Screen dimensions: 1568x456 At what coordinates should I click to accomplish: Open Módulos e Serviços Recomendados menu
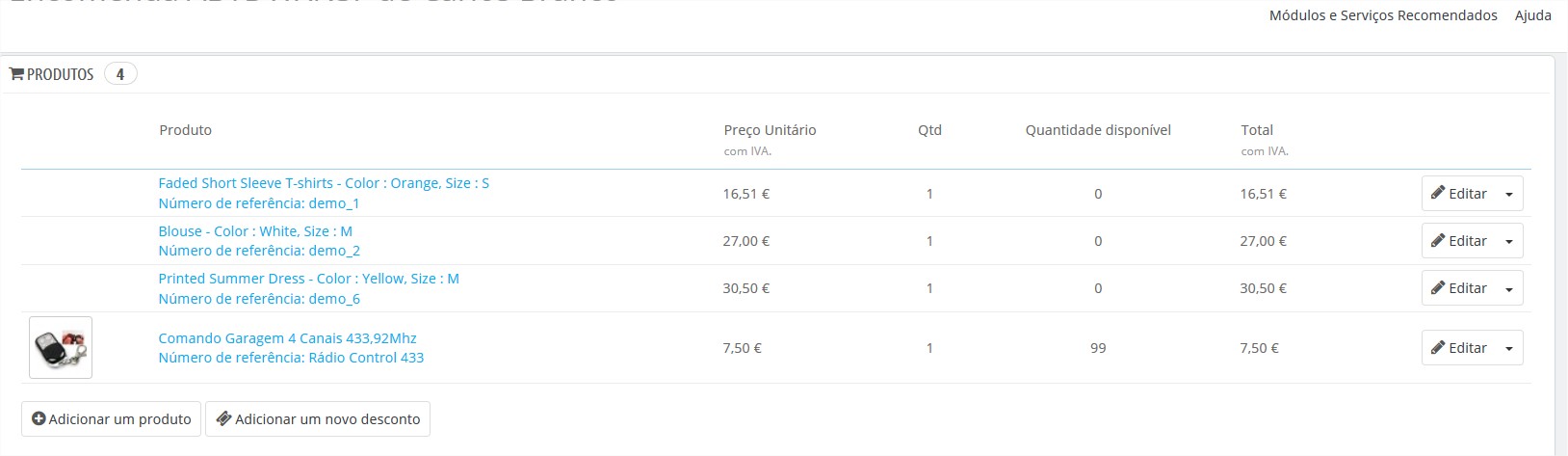coord(1383,15)
